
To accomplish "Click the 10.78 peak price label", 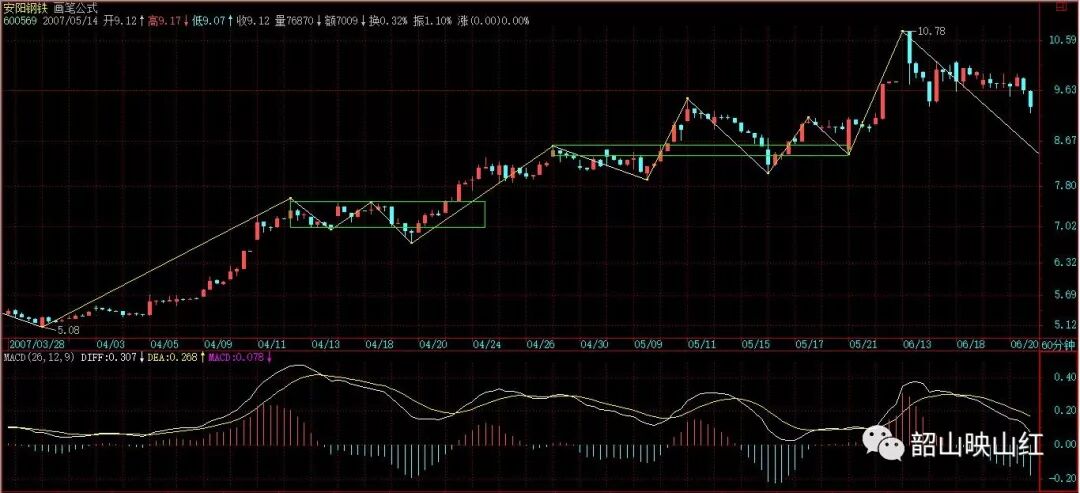I will click(931, 31).
